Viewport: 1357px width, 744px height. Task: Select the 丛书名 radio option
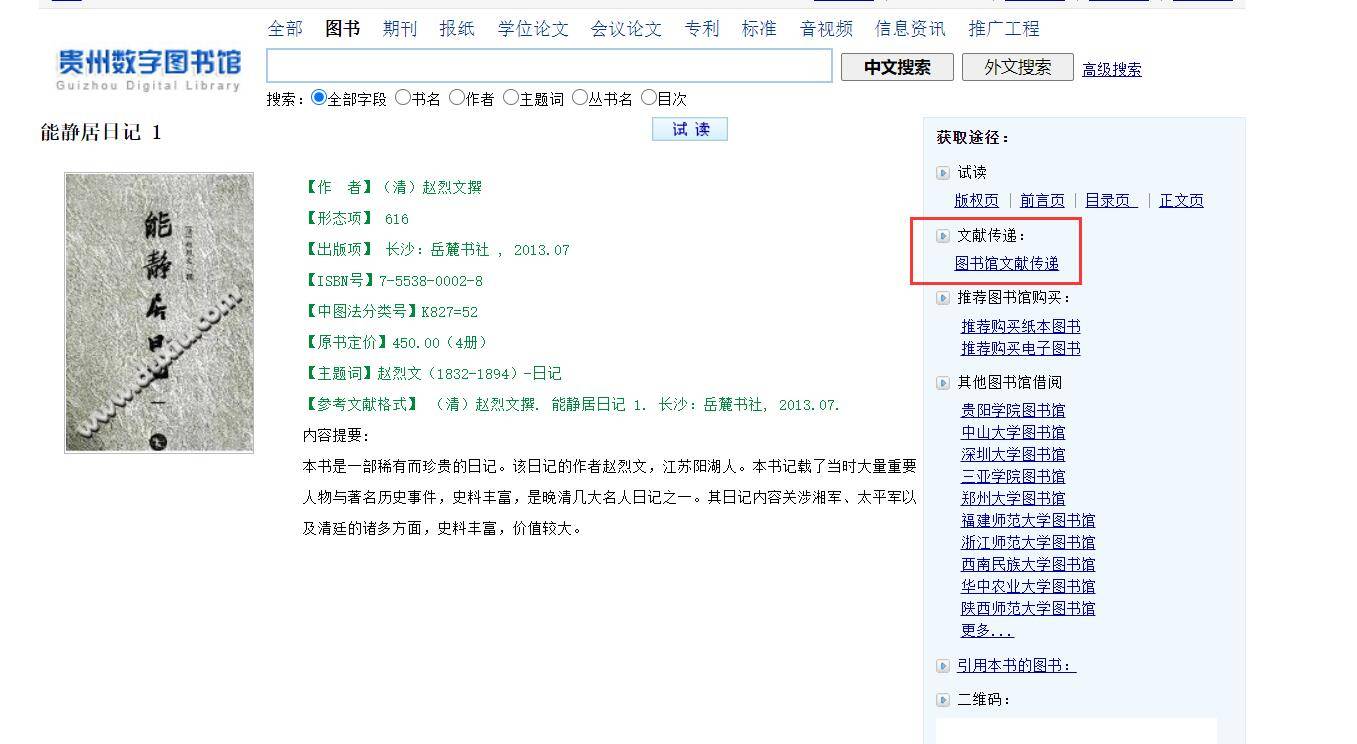(580, 98)
